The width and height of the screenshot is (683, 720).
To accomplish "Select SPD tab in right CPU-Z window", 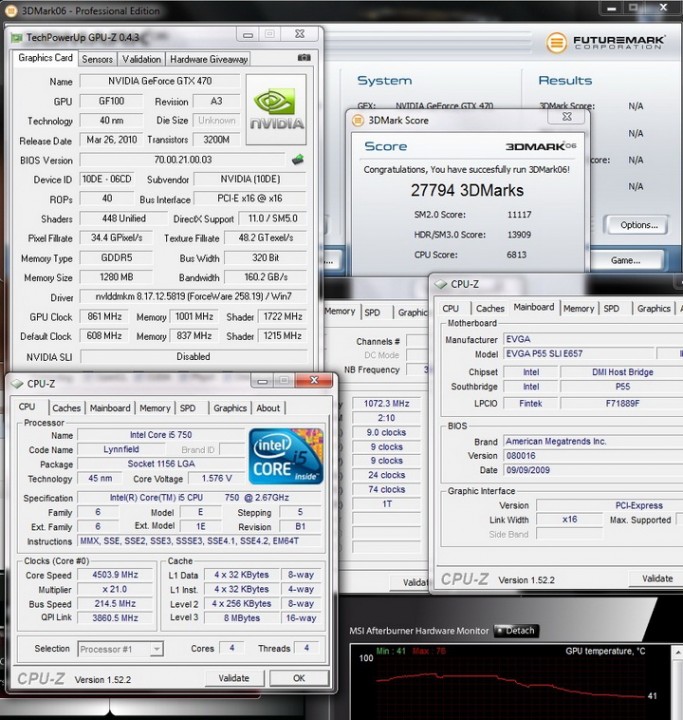I will (611, 309).
